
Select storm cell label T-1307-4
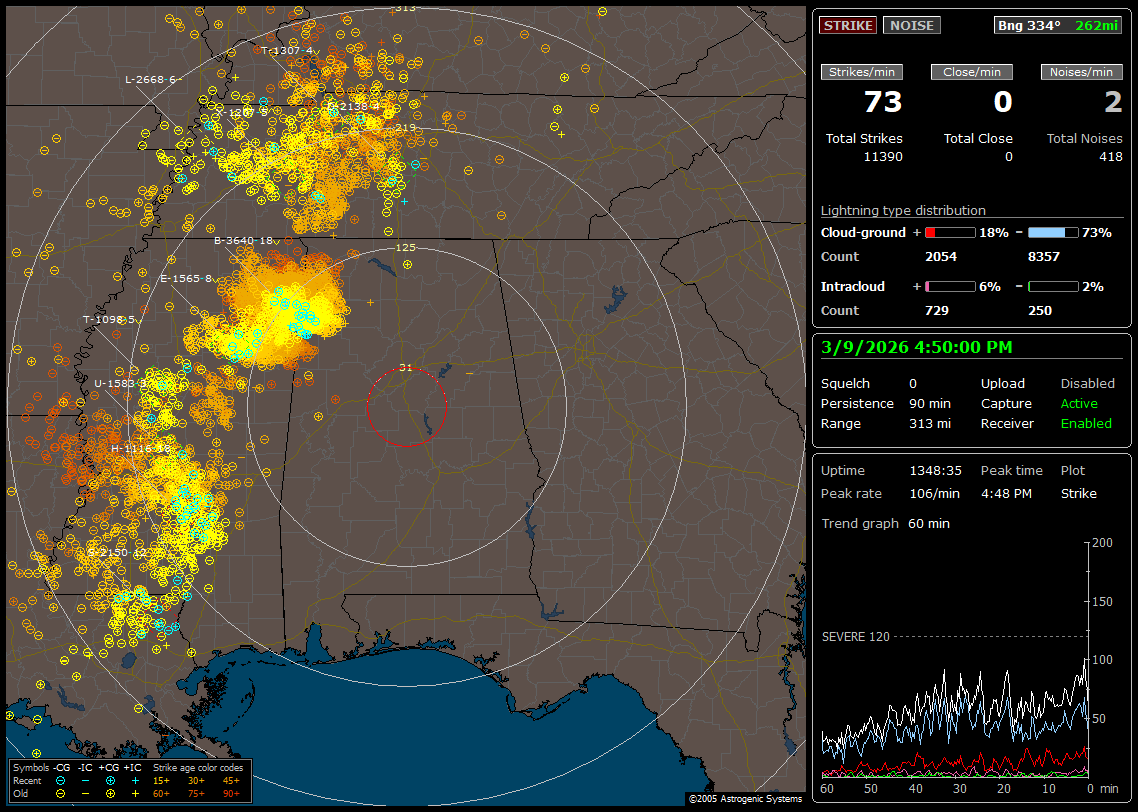(287, 50)
